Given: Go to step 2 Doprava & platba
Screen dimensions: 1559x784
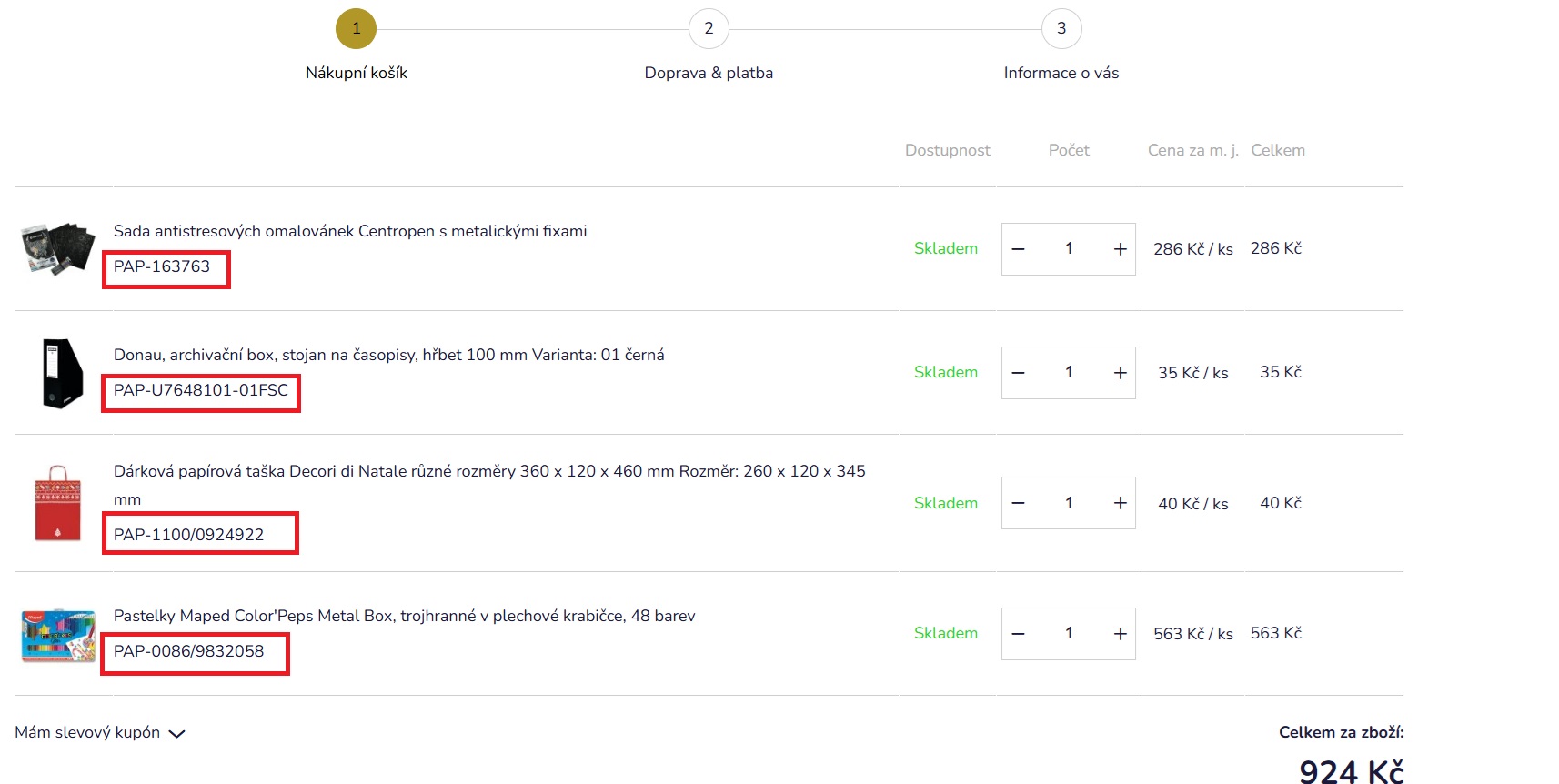Looking at the screenshot, I should [709, 29].
